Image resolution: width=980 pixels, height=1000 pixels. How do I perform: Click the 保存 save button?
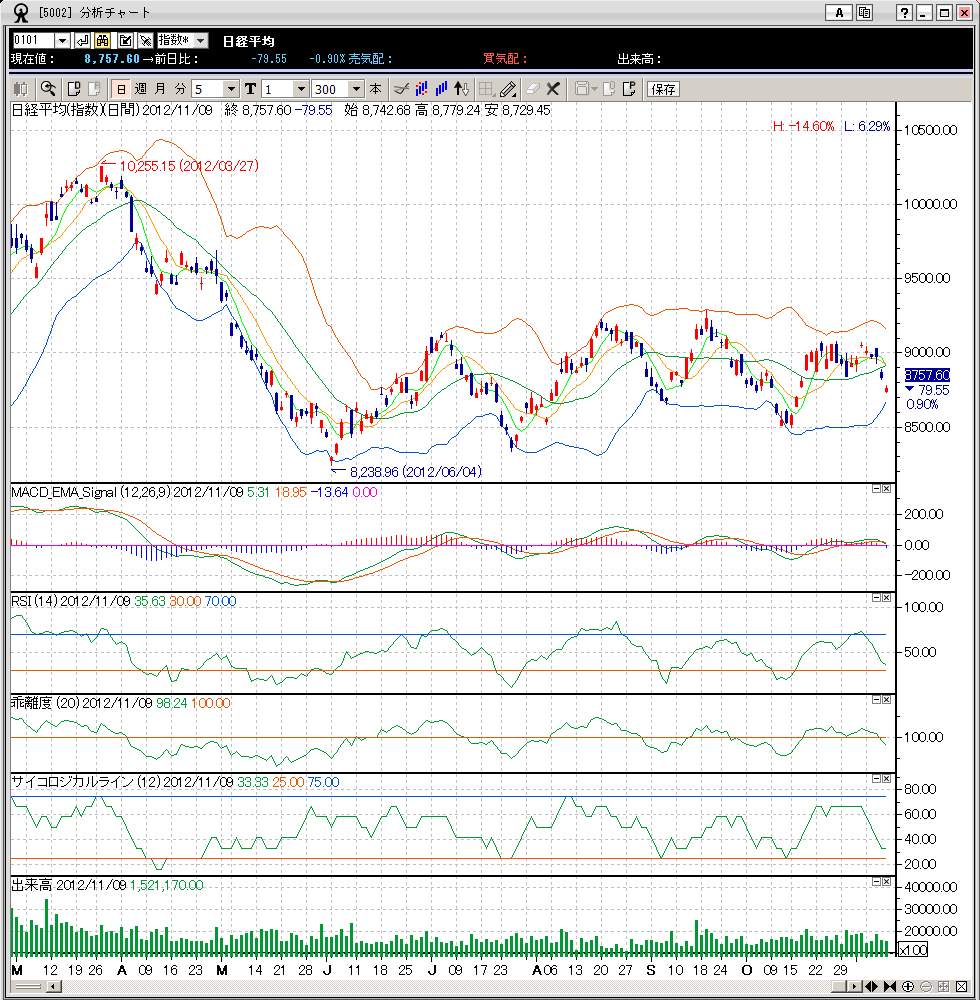click(x=663, y=88)
